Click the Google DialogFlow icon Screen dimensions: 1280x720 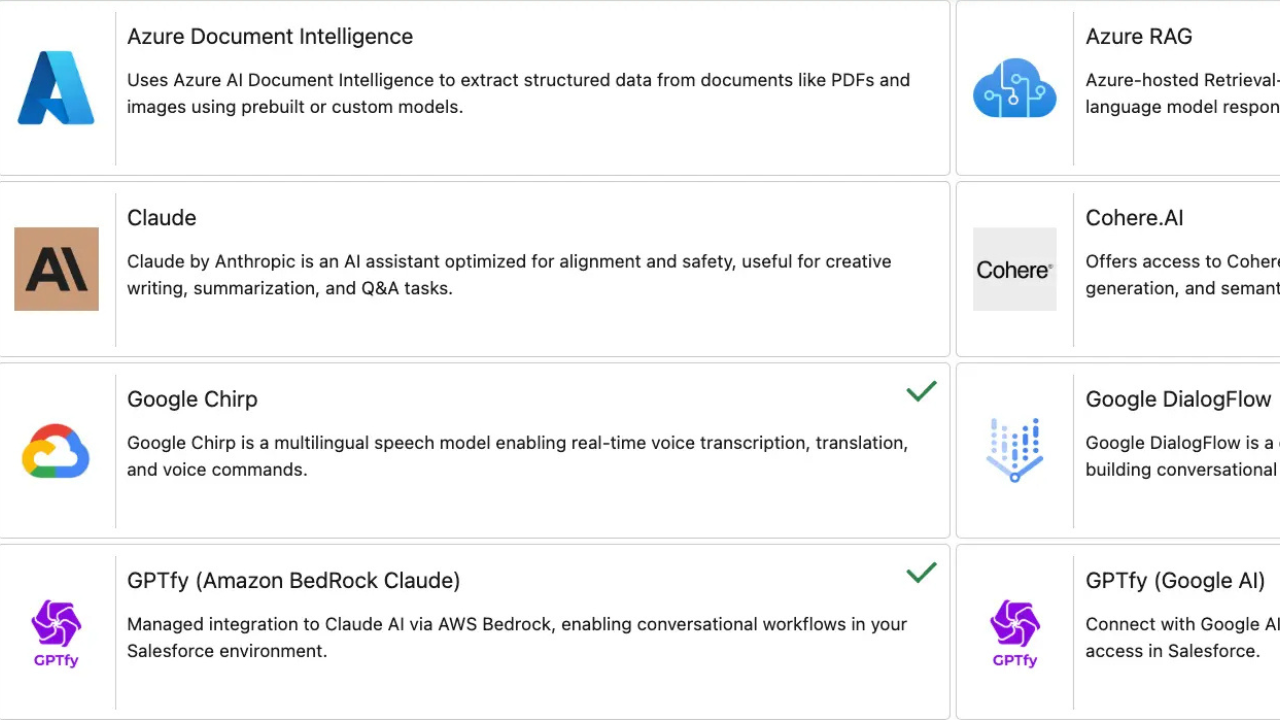point(1014,451)
